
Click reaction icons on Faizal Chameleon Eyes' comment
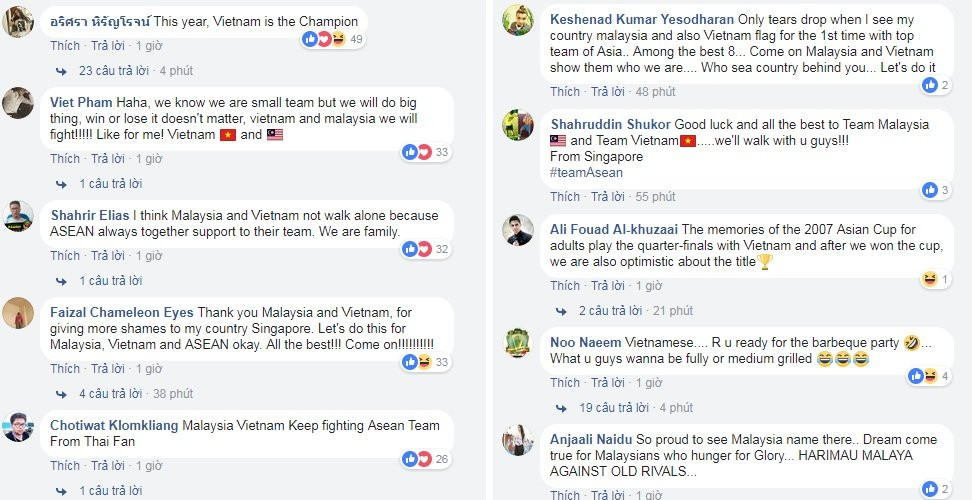[416, 361]
